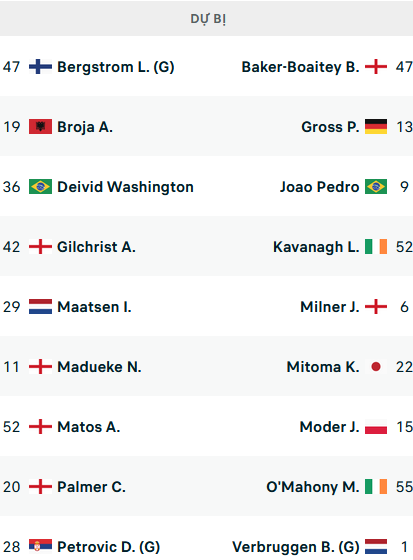Select substitute Madueke N.
413x560 pixels.
point(99,367)
